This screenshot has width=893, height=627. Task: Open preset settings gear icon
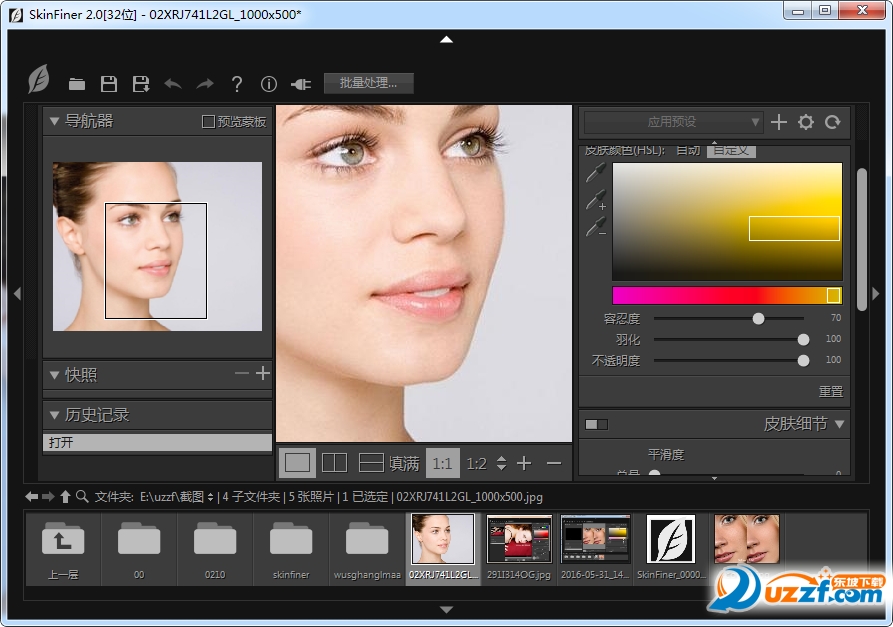click(805, 122)
